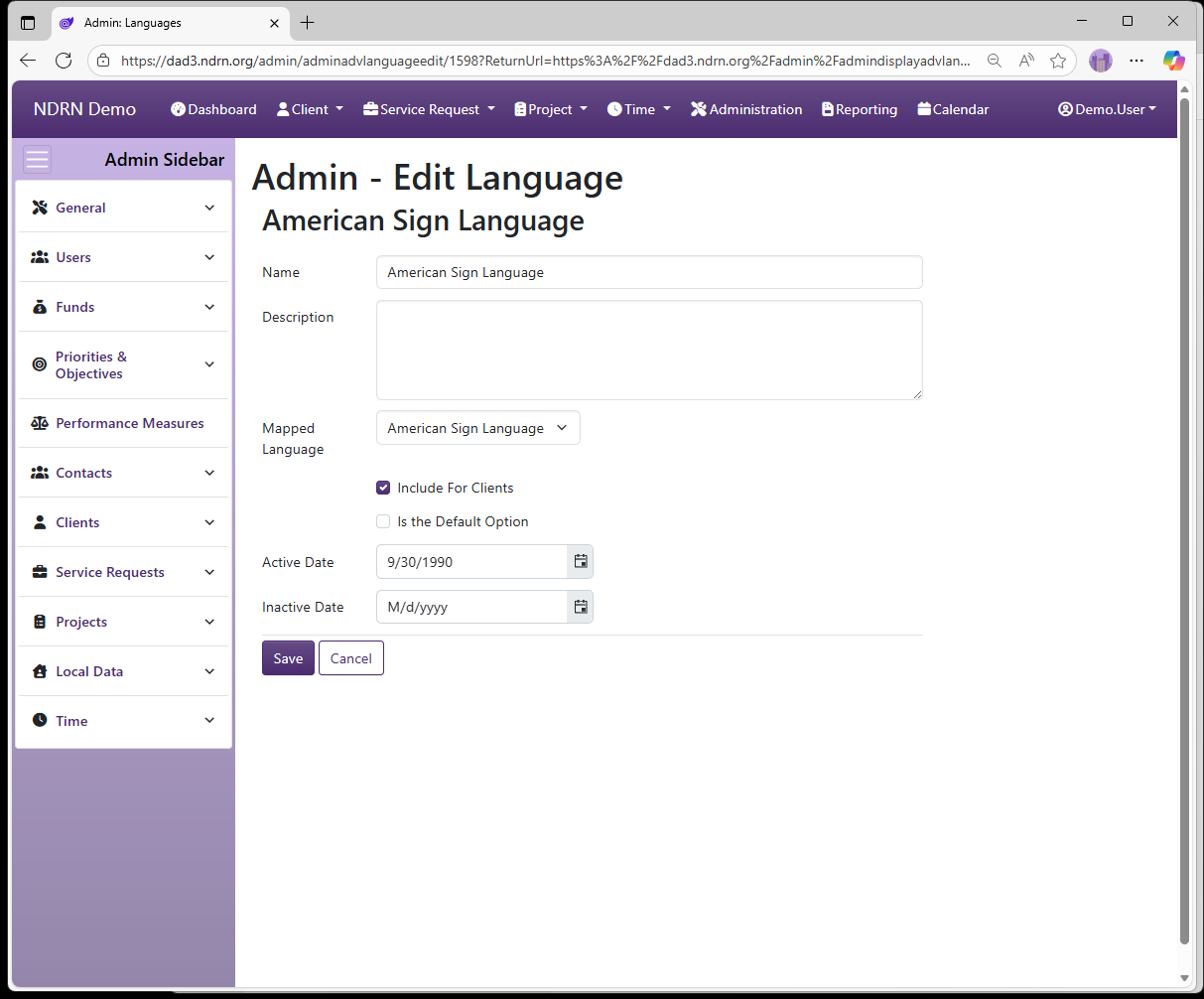Click the Projects clipboard icon in sidebar

click(40, 622)
